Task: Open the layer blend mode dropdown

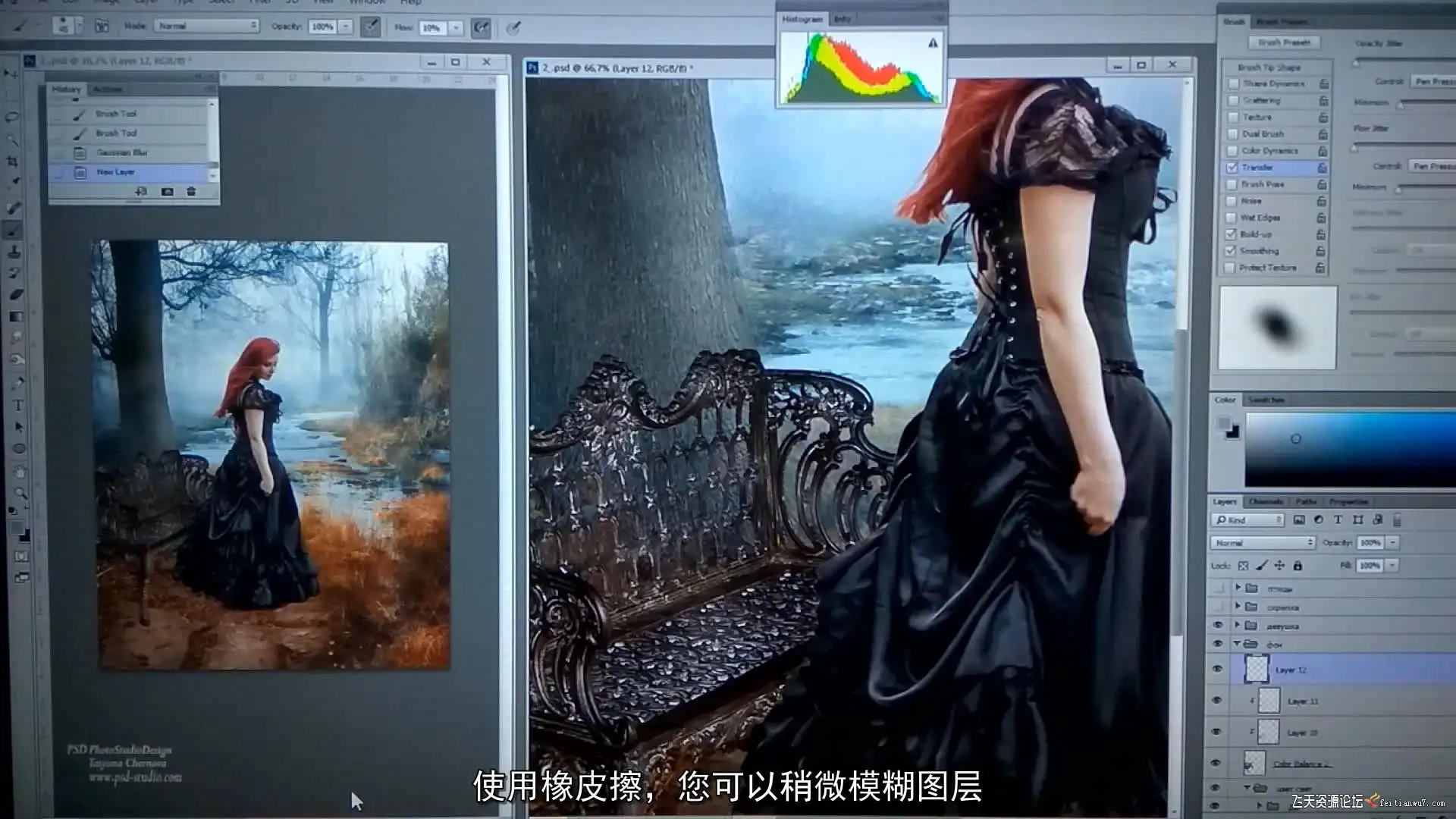Action: click(1263, 542)
